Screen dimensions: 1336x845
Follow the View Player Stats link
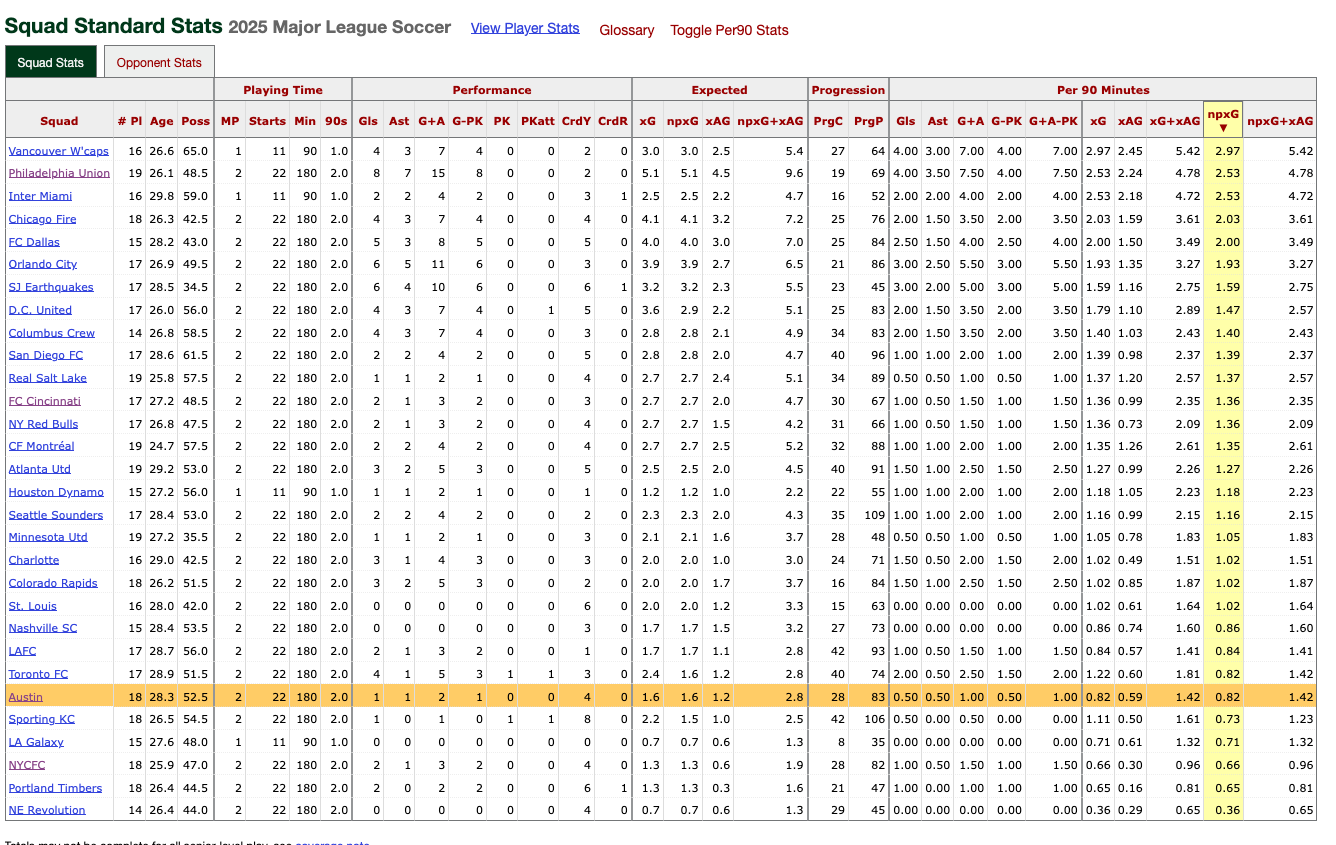[x=525, y=28]
